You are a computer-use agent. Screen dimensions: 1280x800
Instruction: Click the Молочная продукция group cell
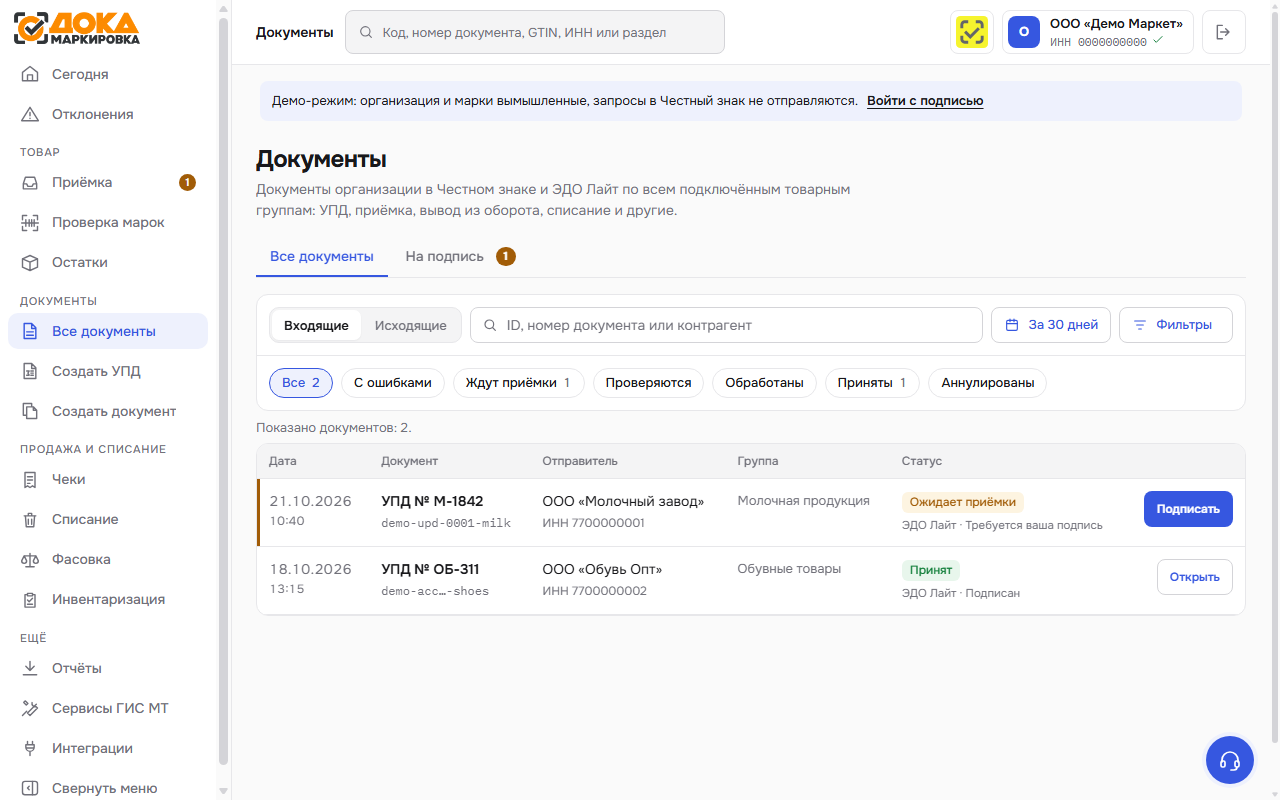pos(803,501)
